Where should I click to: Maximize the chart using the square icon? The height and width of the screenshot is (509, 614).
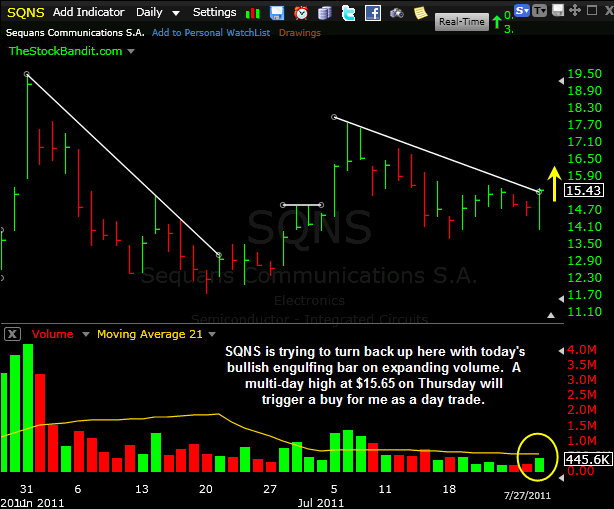pyautogui.click(x=592, y=10)
